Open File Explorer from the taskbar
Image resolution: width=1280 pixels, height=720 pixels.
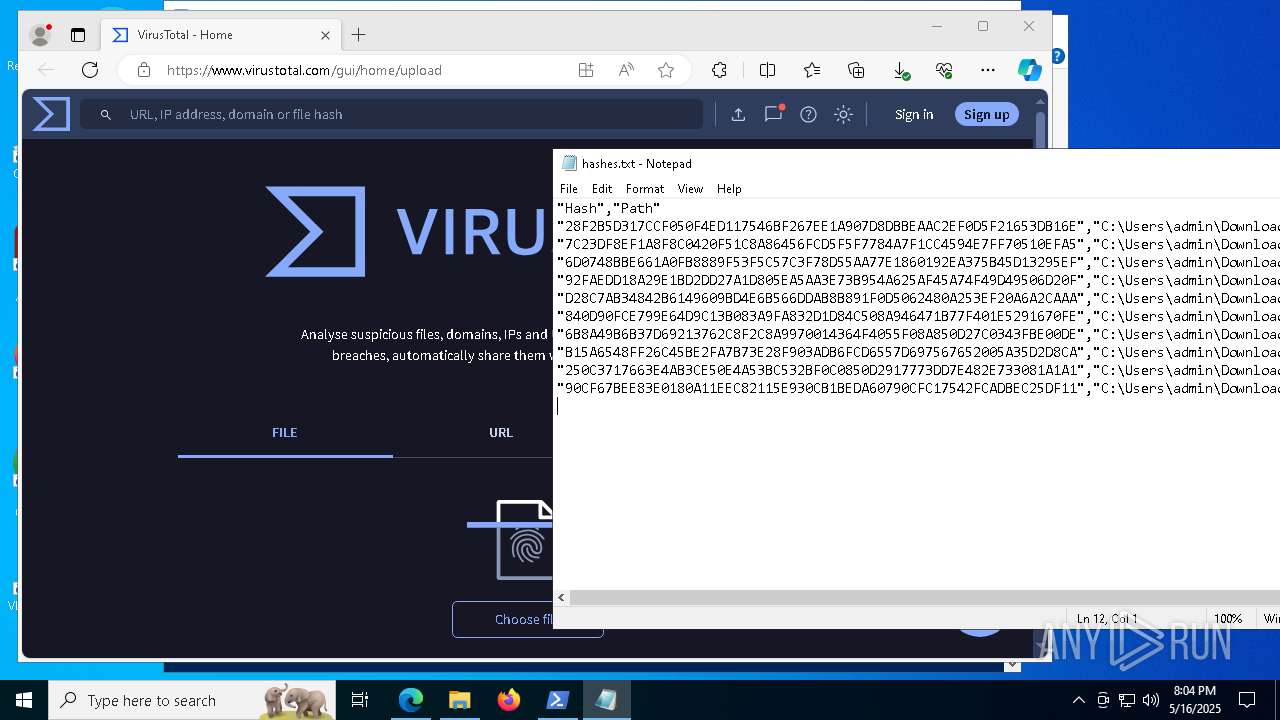pyautogui.click(x=459, y=700)
